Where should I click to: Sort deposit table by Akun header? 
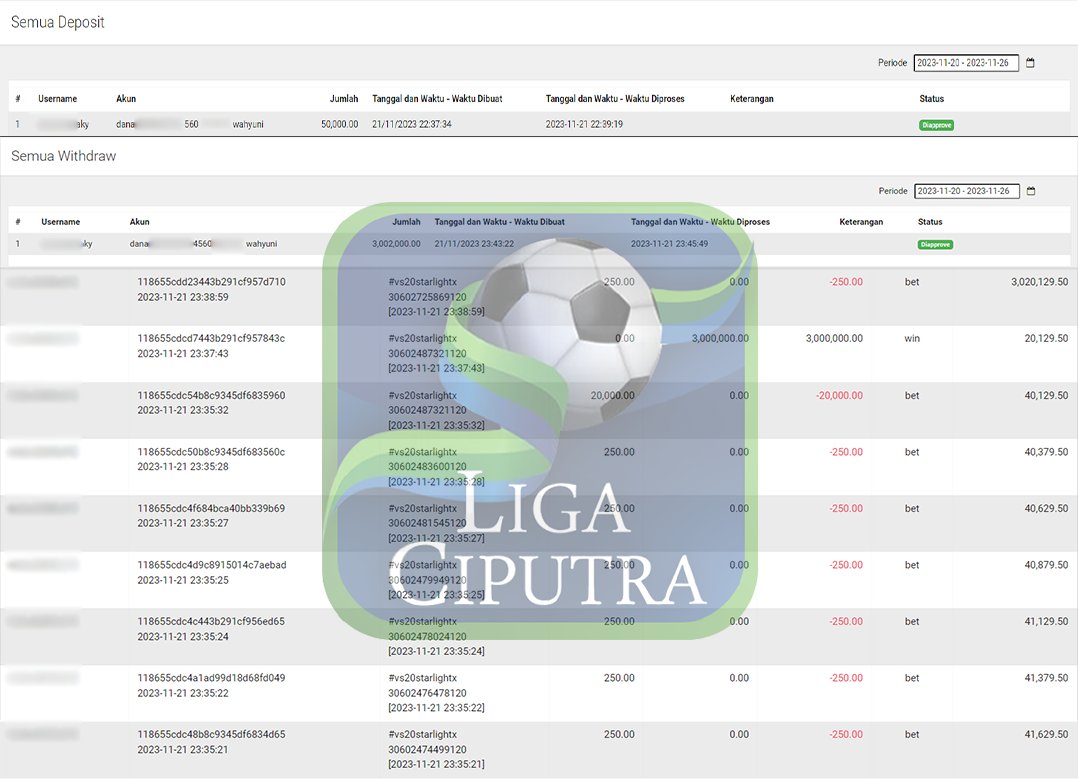pos(126,99)
